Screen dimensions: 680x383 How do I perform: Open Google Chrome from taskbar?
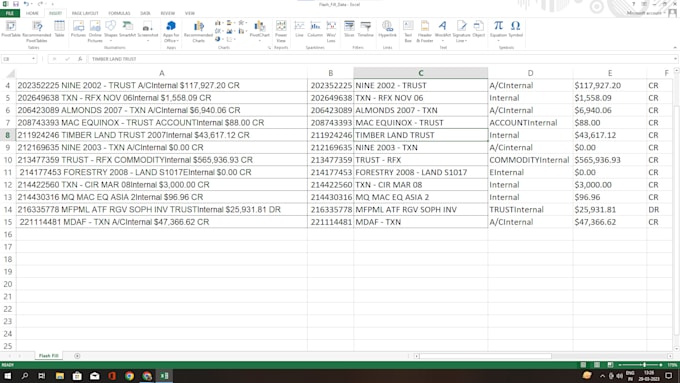click(129, 376)
